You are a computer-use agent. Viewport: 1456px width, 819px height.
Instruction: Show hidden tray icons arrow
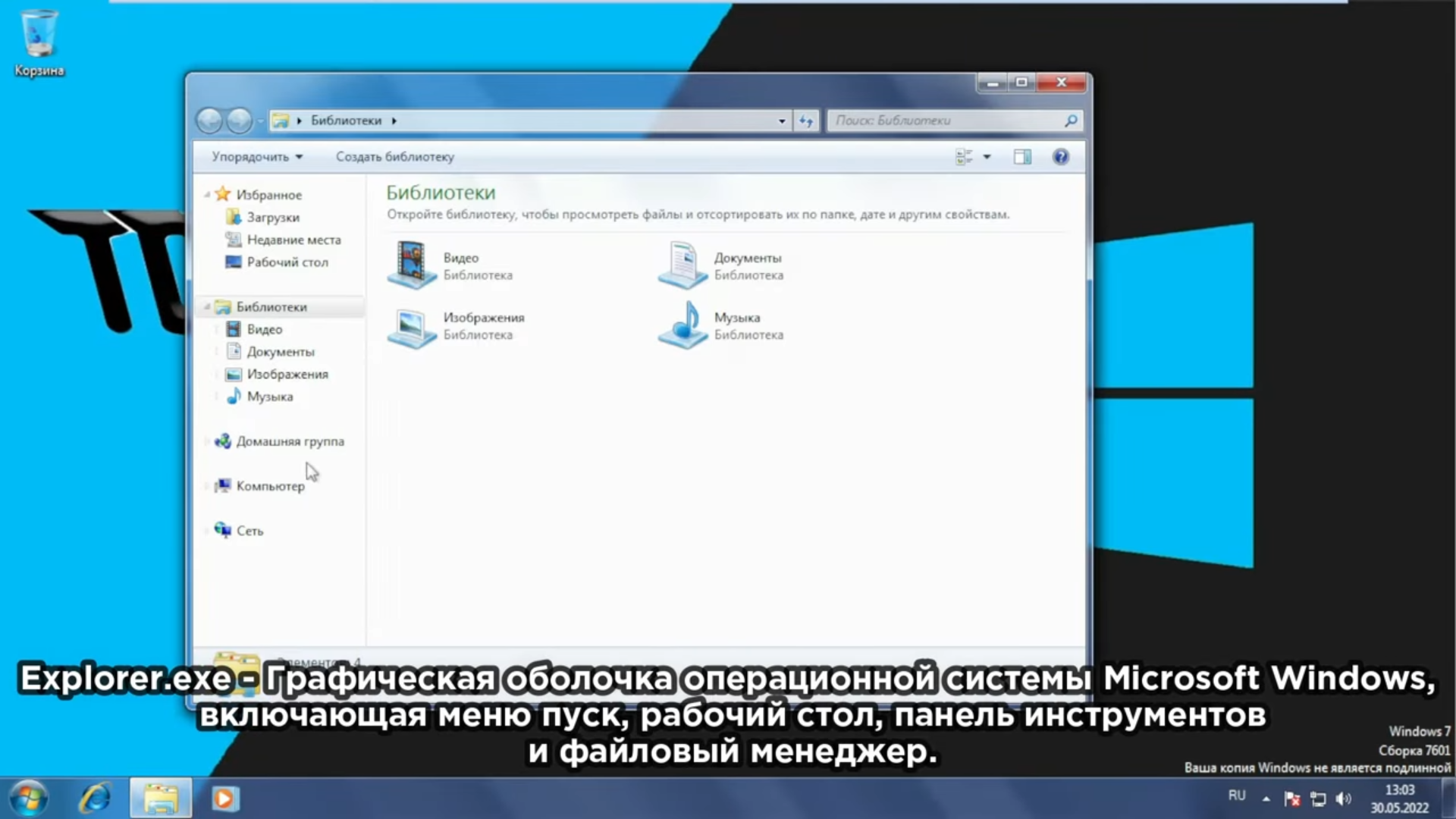coord(1266,799)
